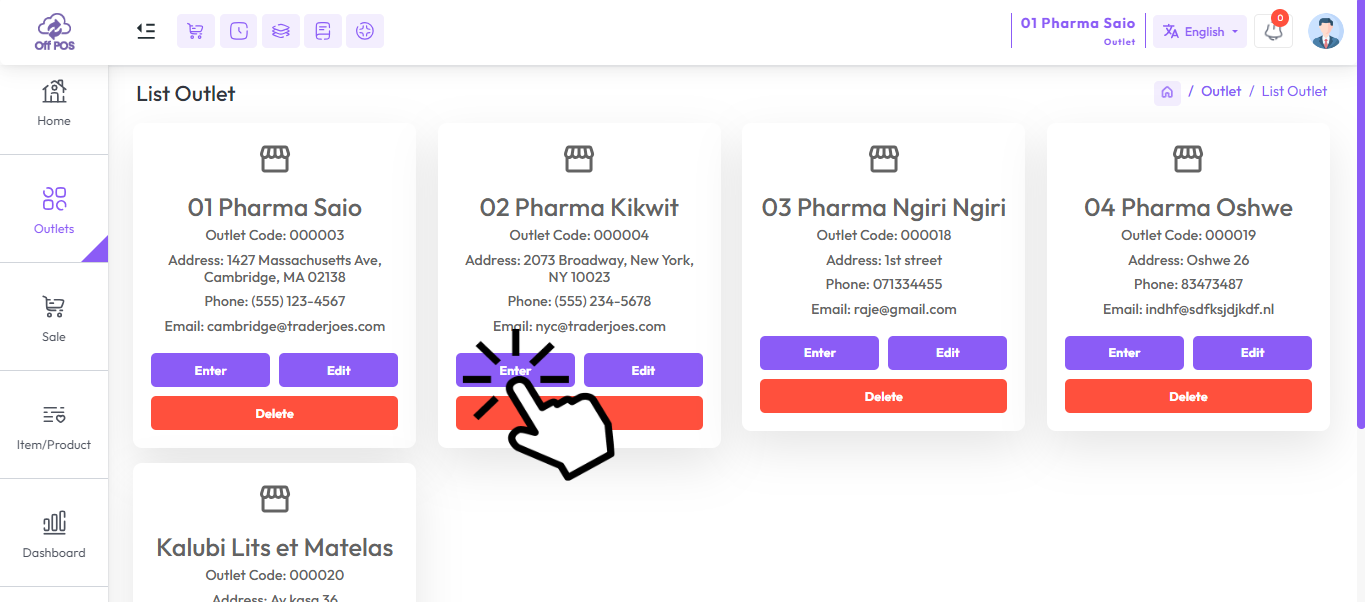Collapse the sidebar using the arrow icon
1365x602 pixels.
(145, 31)
